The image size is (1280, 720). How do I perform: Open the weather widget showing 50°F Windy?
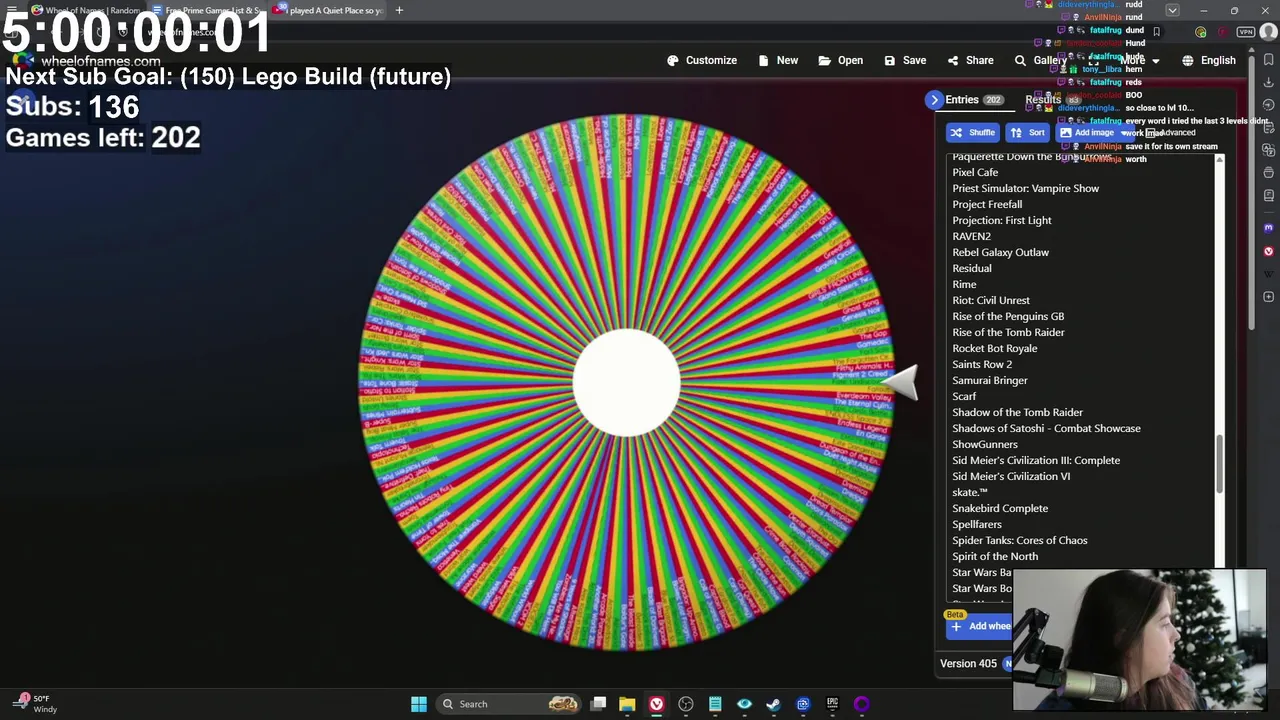click(x=36, y=704)
